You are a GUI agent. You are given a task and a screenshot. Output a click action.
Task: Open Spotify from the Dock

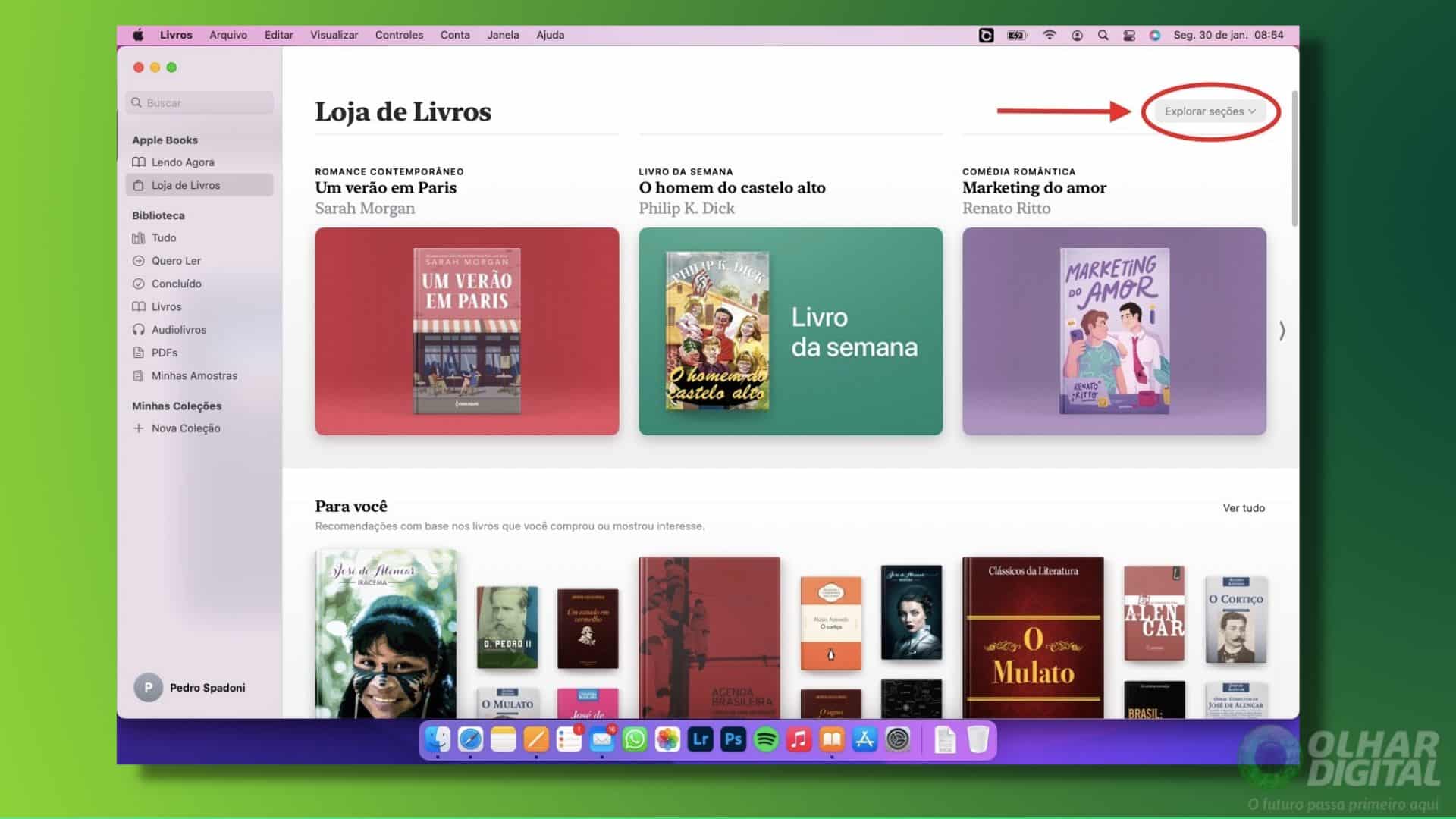click(x=766, y=739)
